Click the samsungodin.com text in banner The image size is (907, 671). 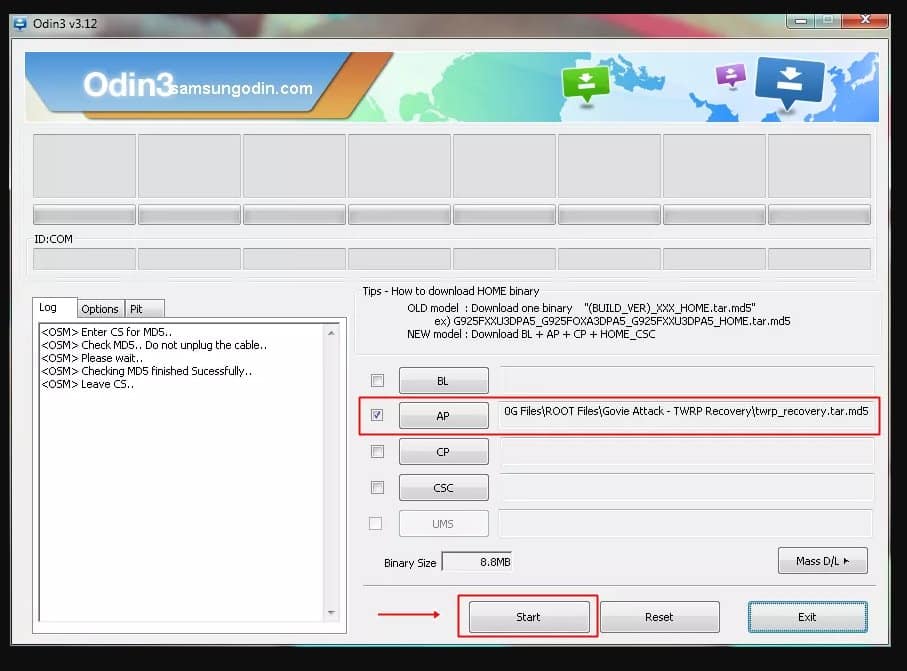[x=242, y=88]
